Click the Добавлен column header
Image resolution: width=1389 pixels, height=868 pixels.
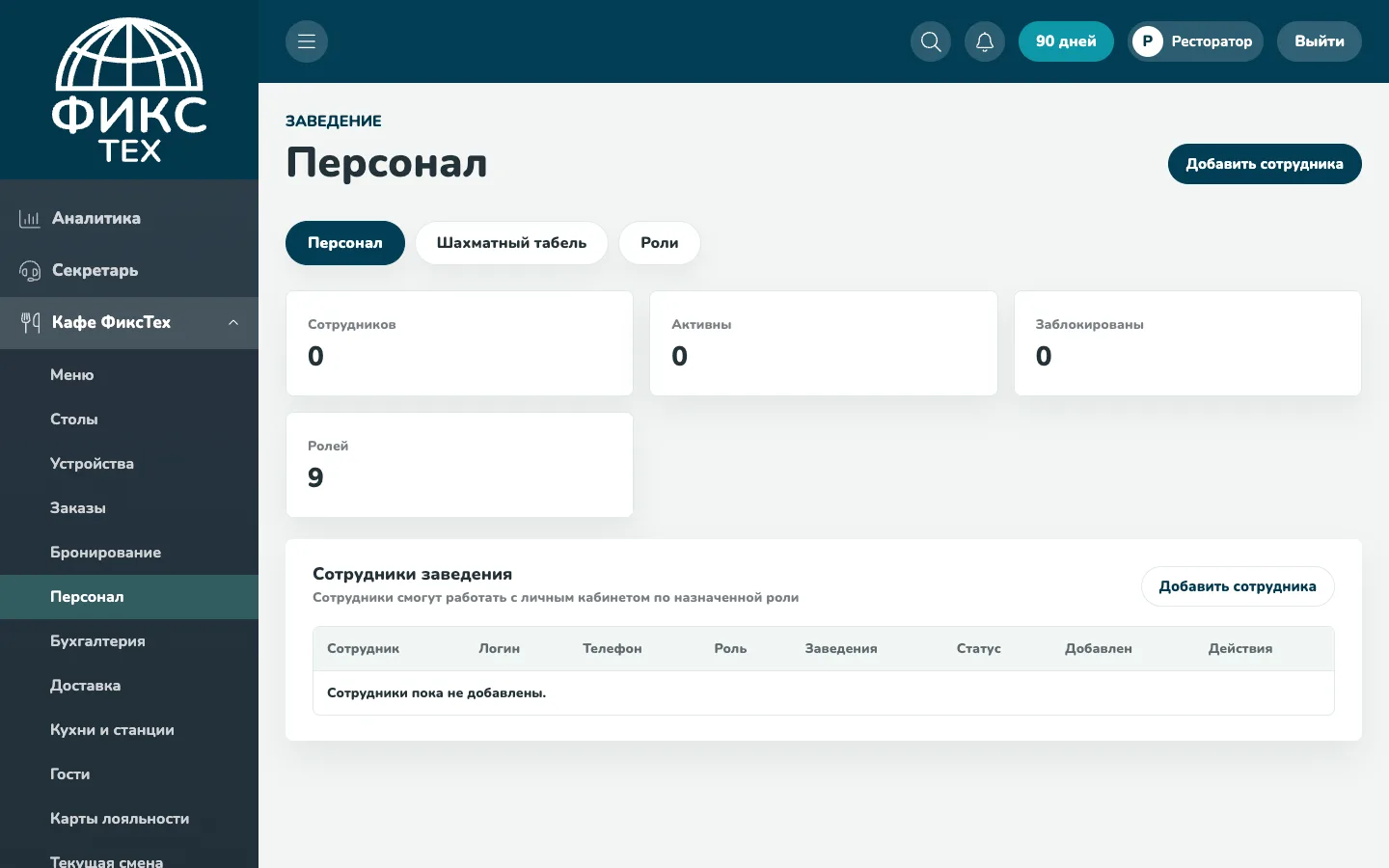1099,649
